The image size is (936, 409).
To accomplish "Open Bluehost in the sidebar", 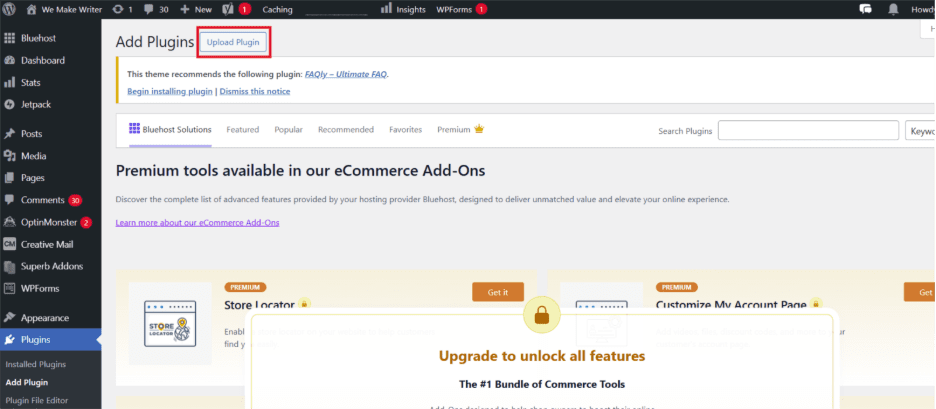I will 51,38.
